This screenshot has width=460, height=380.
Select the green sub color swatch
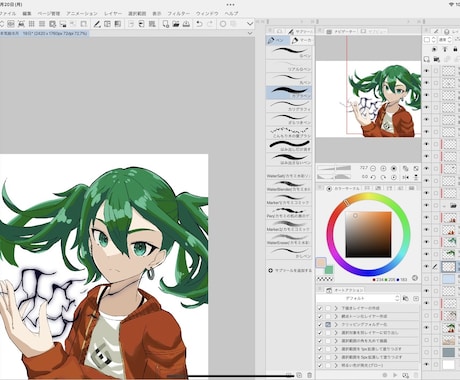point(329,270)
